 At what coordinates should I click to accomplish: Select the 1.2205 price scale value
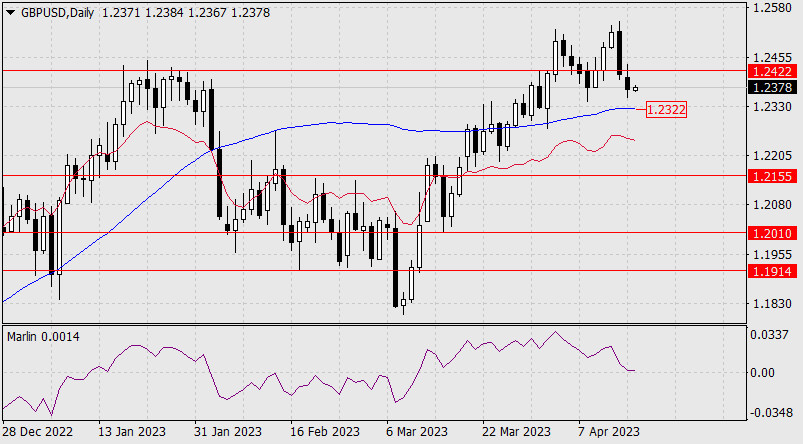point(773,156)
